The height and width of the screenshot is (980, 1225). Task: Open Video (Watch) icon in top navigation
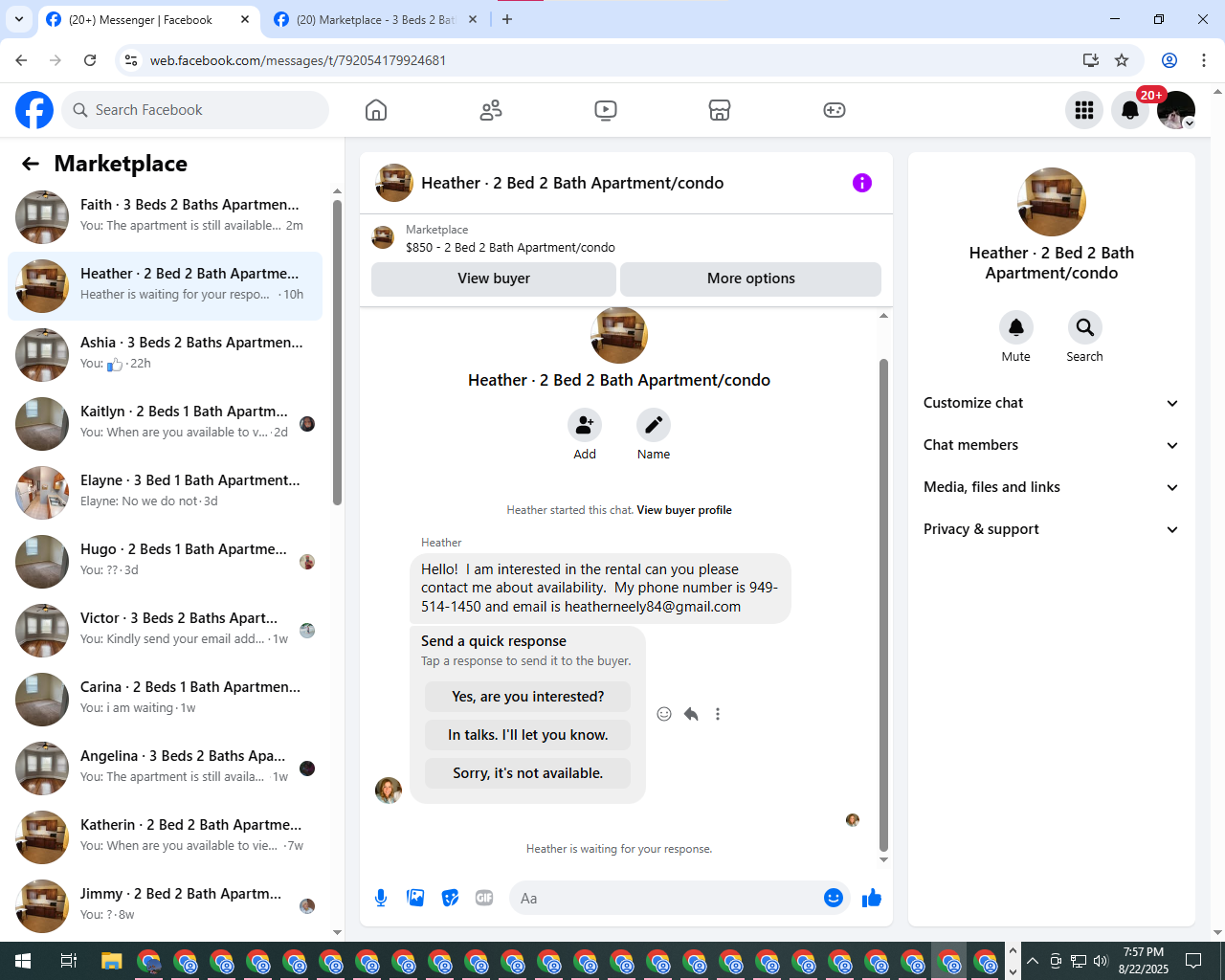(606, 110)
